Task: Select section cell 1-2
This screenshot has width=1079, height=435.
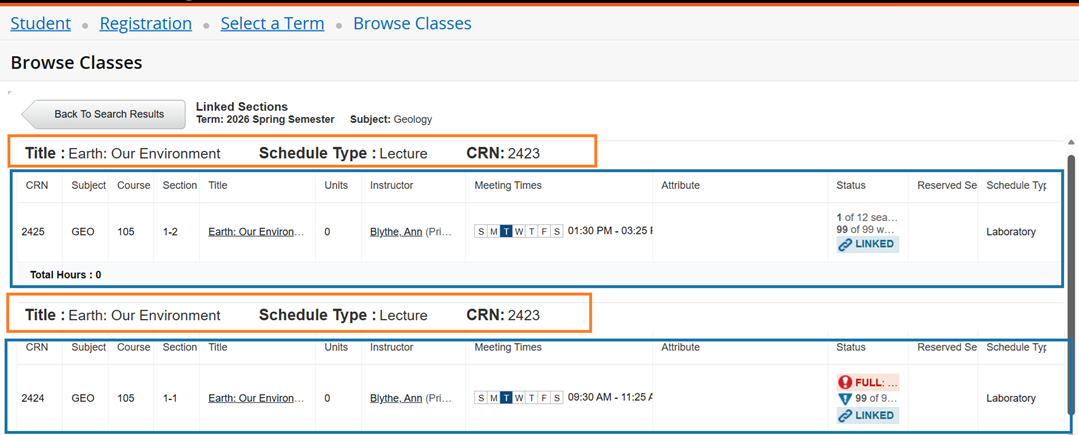Action: pyautogui.click(x=171, y=232)
